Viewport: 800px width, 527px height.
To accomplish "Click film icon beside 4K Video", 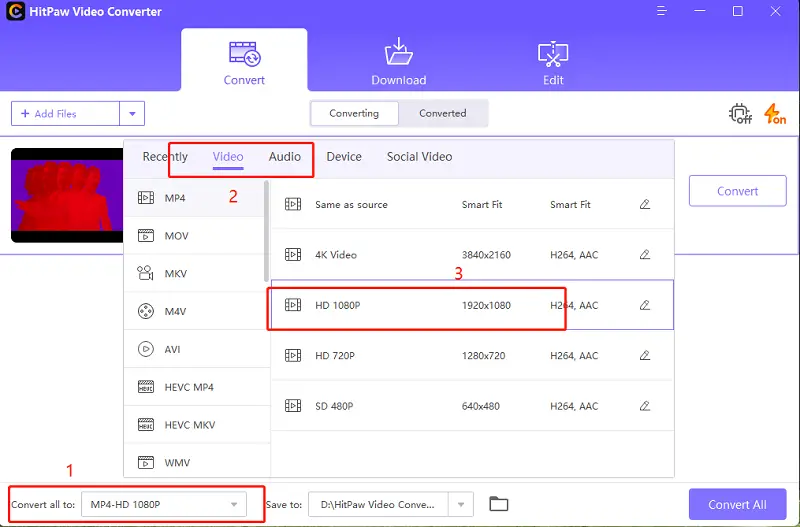I will point(293,254).
